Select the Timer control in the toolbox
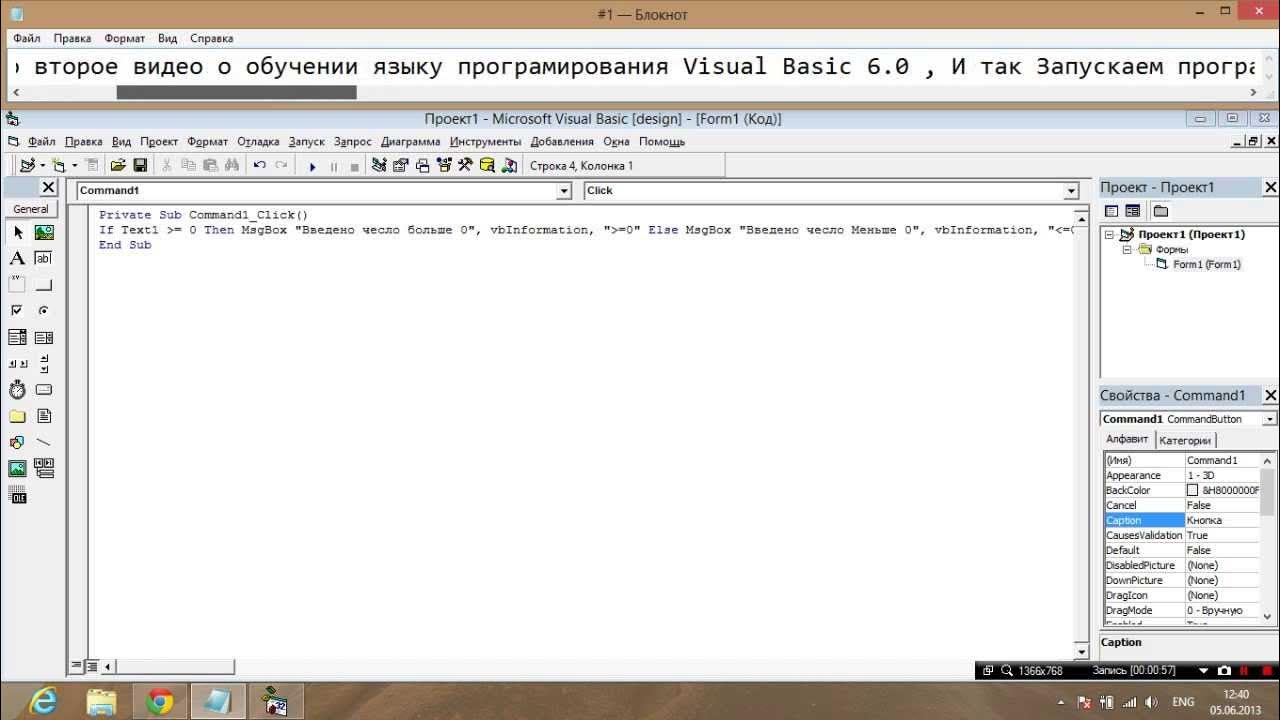Viewport: 1280px width, 720px height. pos(18,390)
